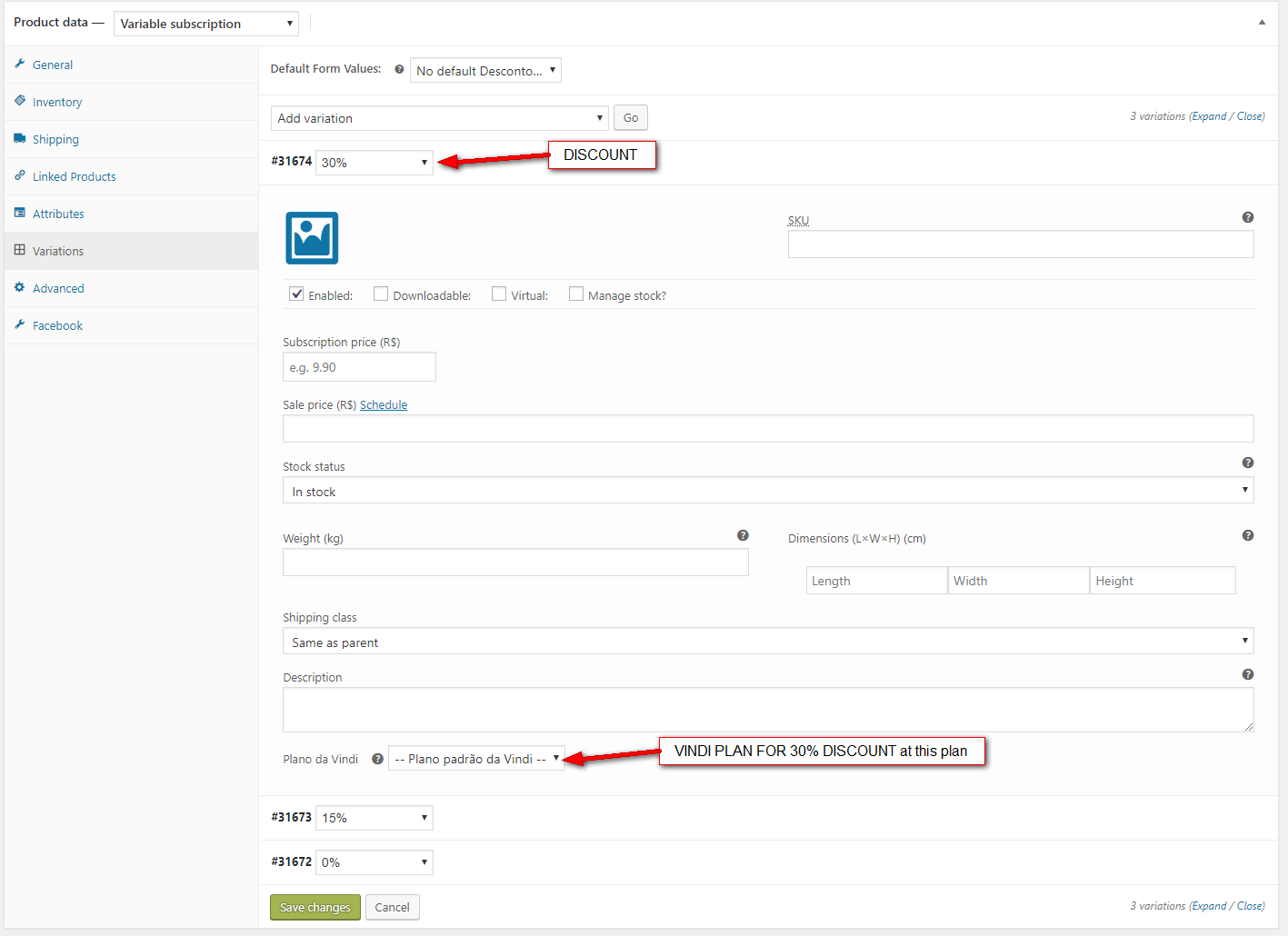Screen dimensions: 1288x936
Task: Open the 15% dropdown for variation #31673
Action: (374, 818)
